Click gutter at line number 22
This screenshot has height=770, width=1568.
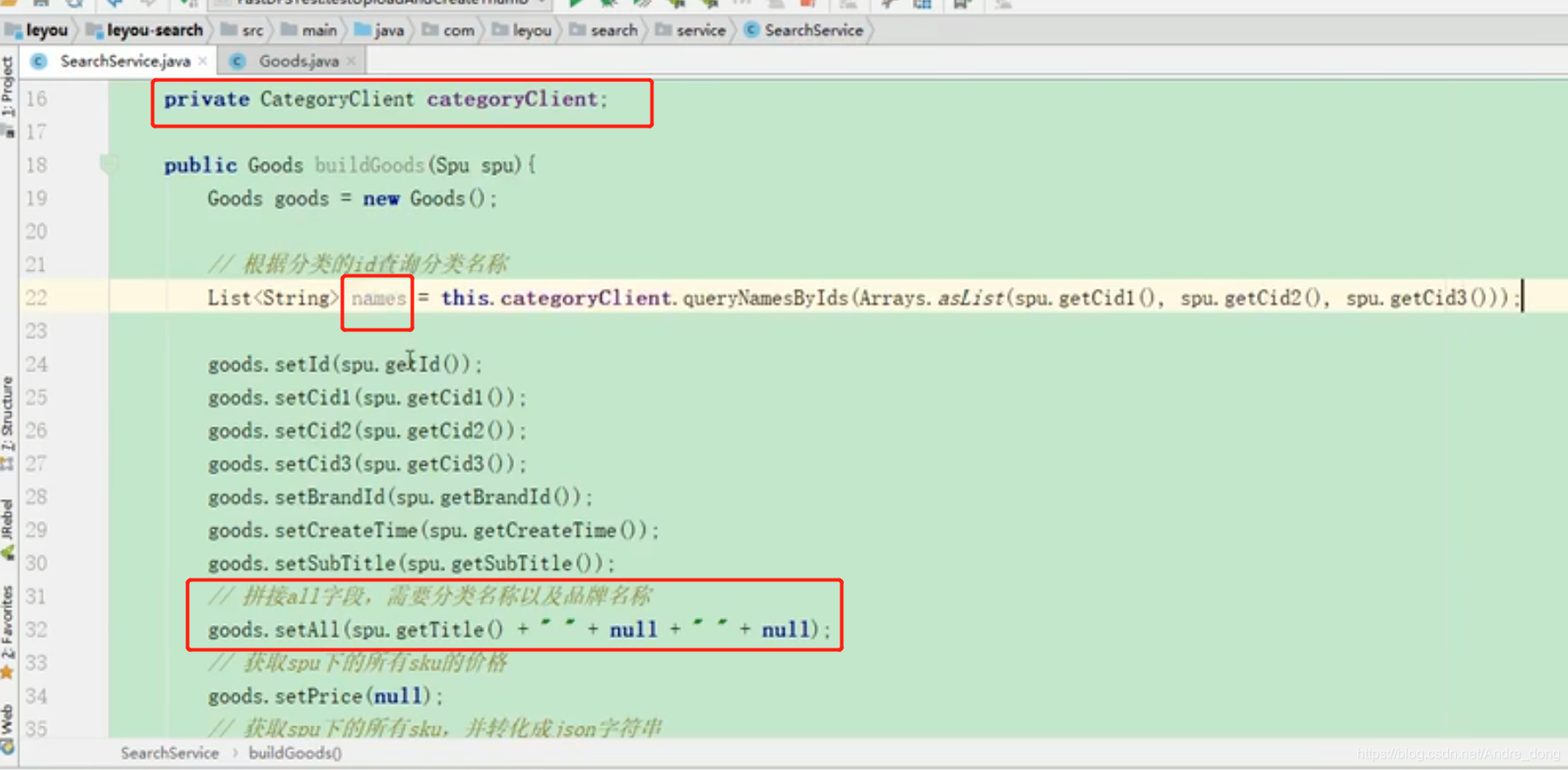pos(37,298)
